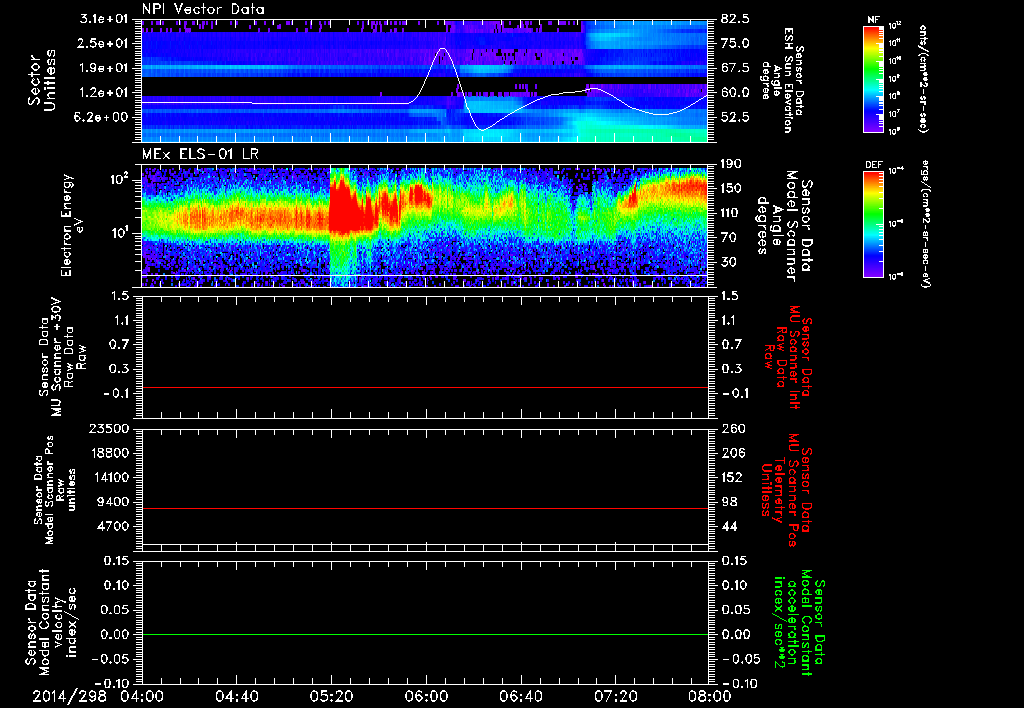Click the '06:00' time axis label
Screen dimensions: 1024x708
[x=426, y=696]
